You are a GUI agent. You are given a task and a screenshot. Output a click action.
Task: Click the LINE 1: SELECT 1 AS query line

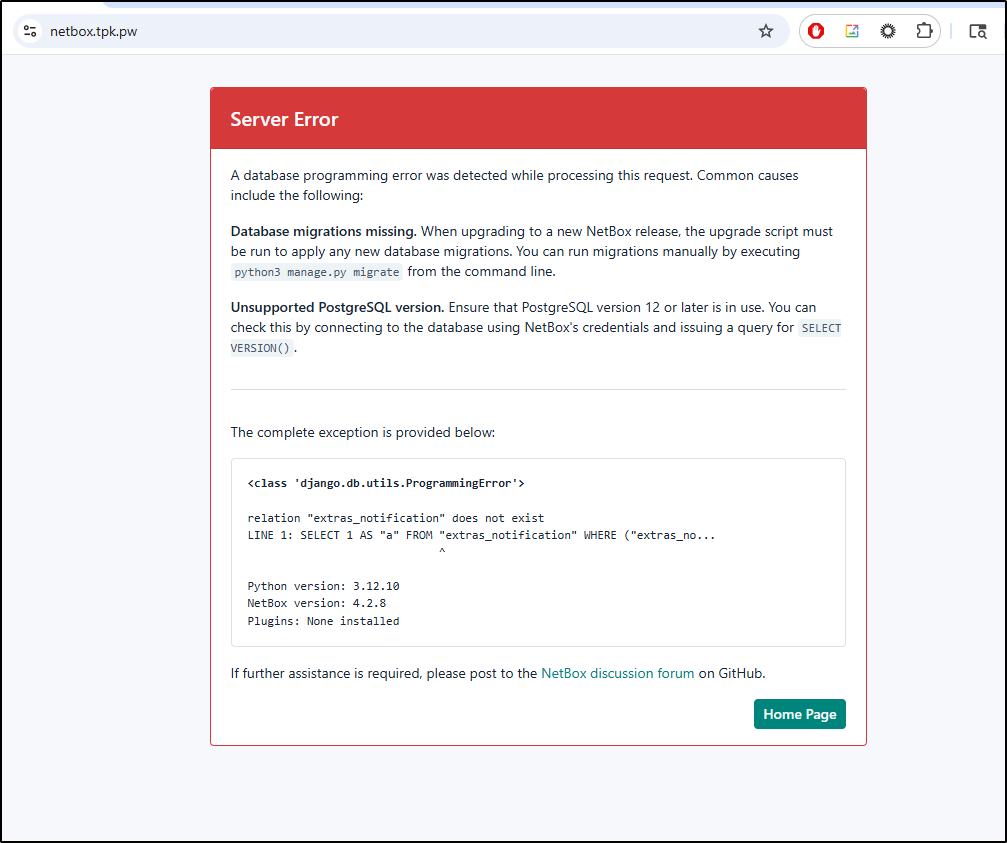click(x=481, y=535)
